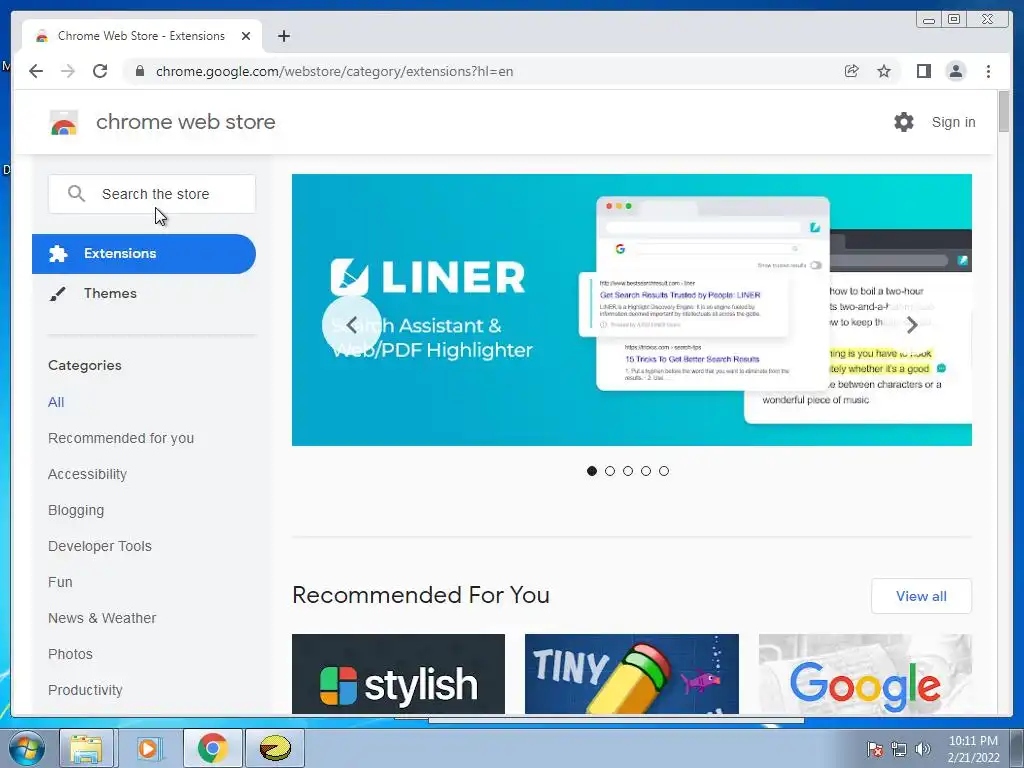
Task: Open the Blogging category
Action: pos(76,510)
